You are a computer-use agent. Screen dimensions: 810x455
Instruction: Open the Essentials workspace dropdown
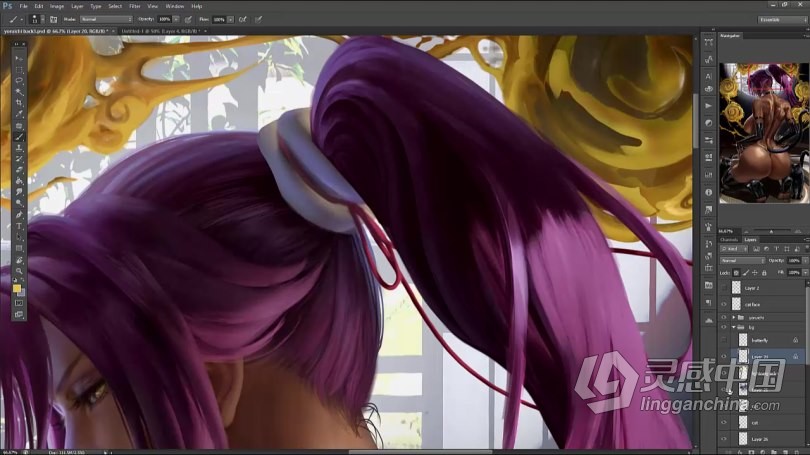point(782,20)
